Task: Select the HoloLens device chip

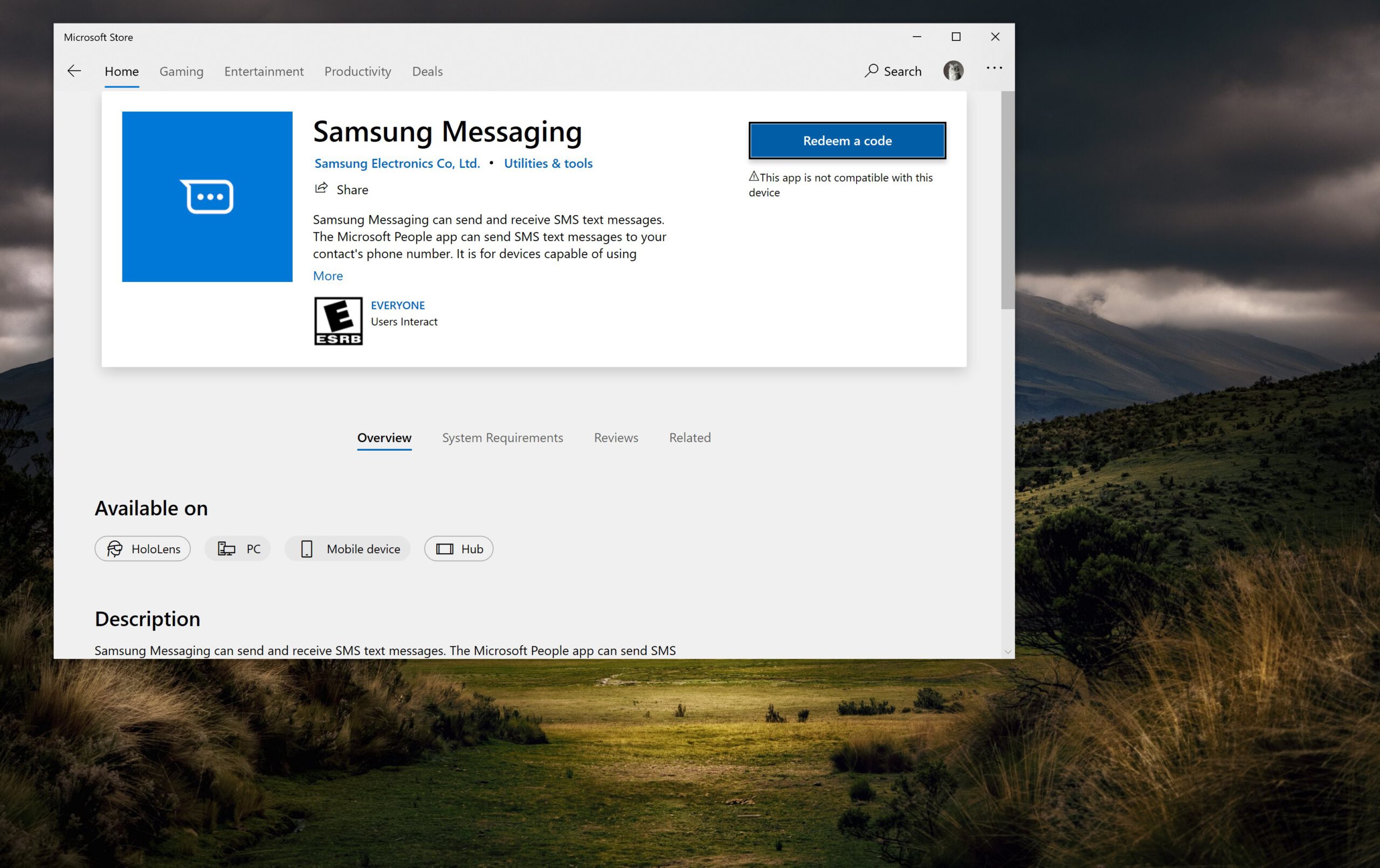Action: coord(143,549)
